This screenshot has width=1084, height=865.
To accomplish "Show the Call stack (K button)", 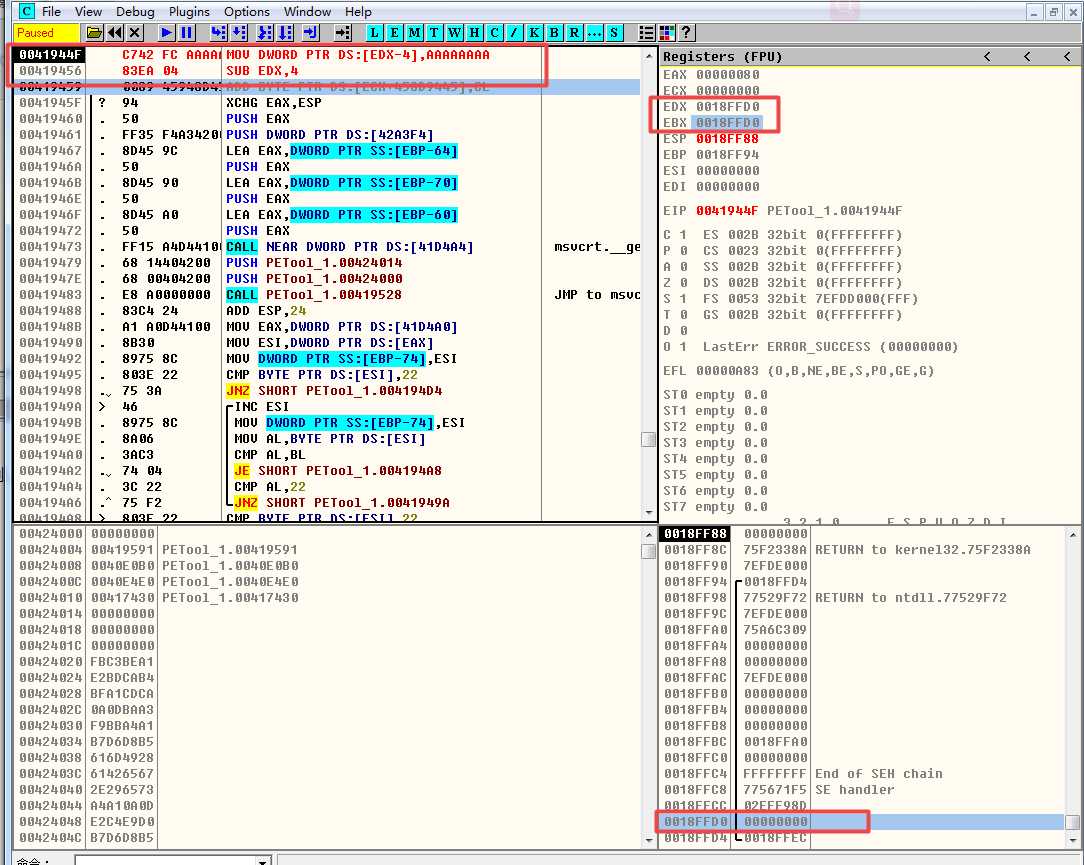I will 535,33.
